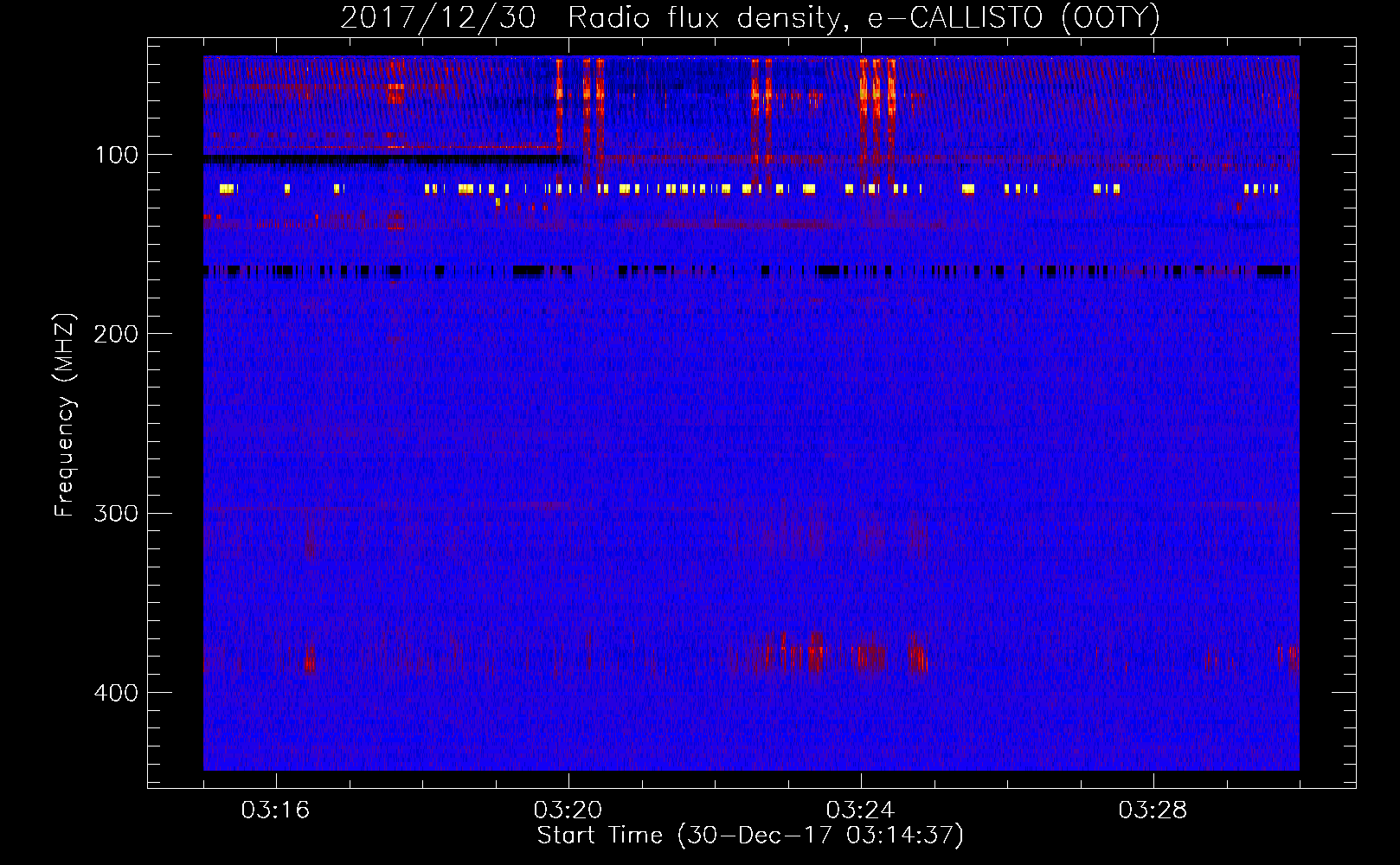Click the 200 frequency tick label
The image size is (1400, 865).
click(115, 334)
